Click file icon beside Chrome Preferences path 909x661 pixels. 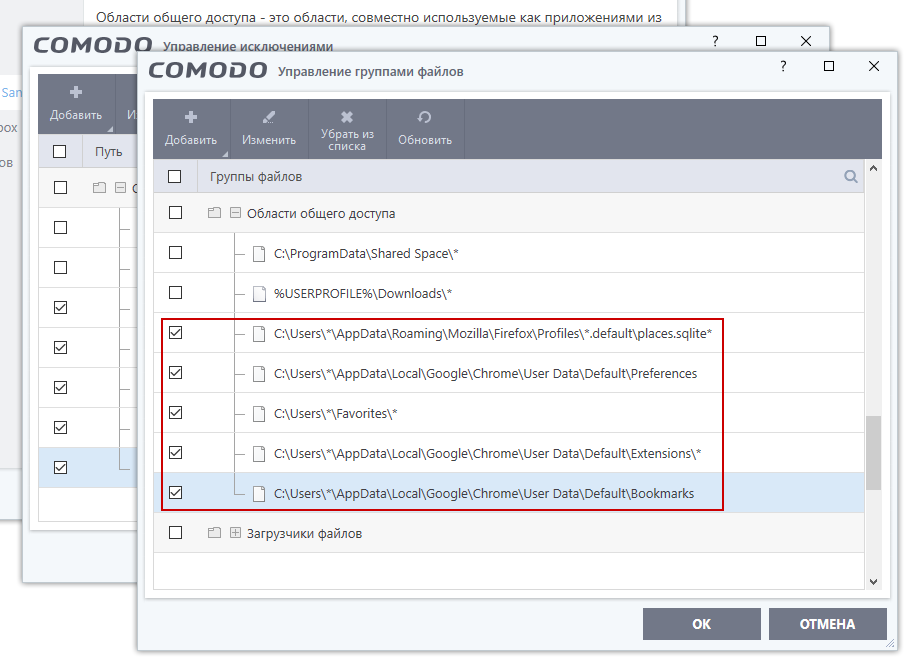tap(259, 373)
